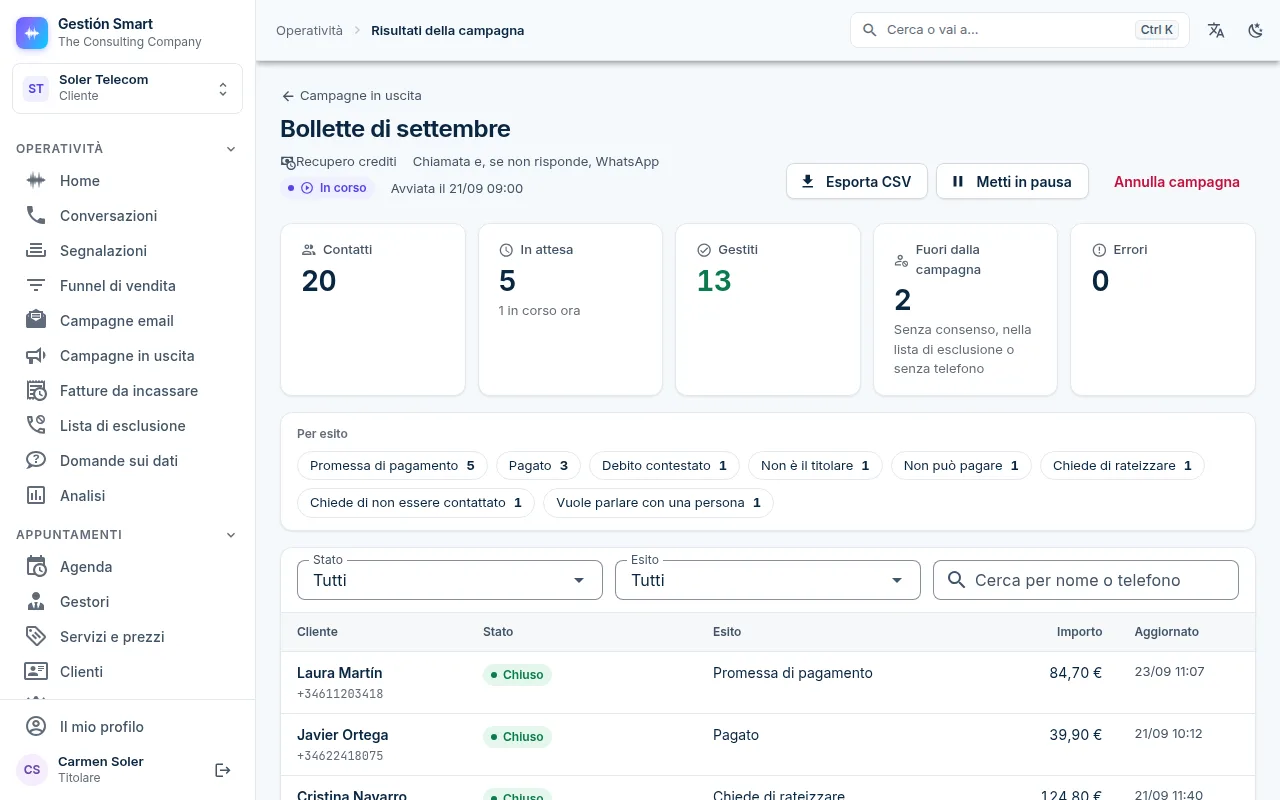1280x800 pixels.
Task: Open Servizi e prezzi tag item
Action: click(x=128, y=637)
